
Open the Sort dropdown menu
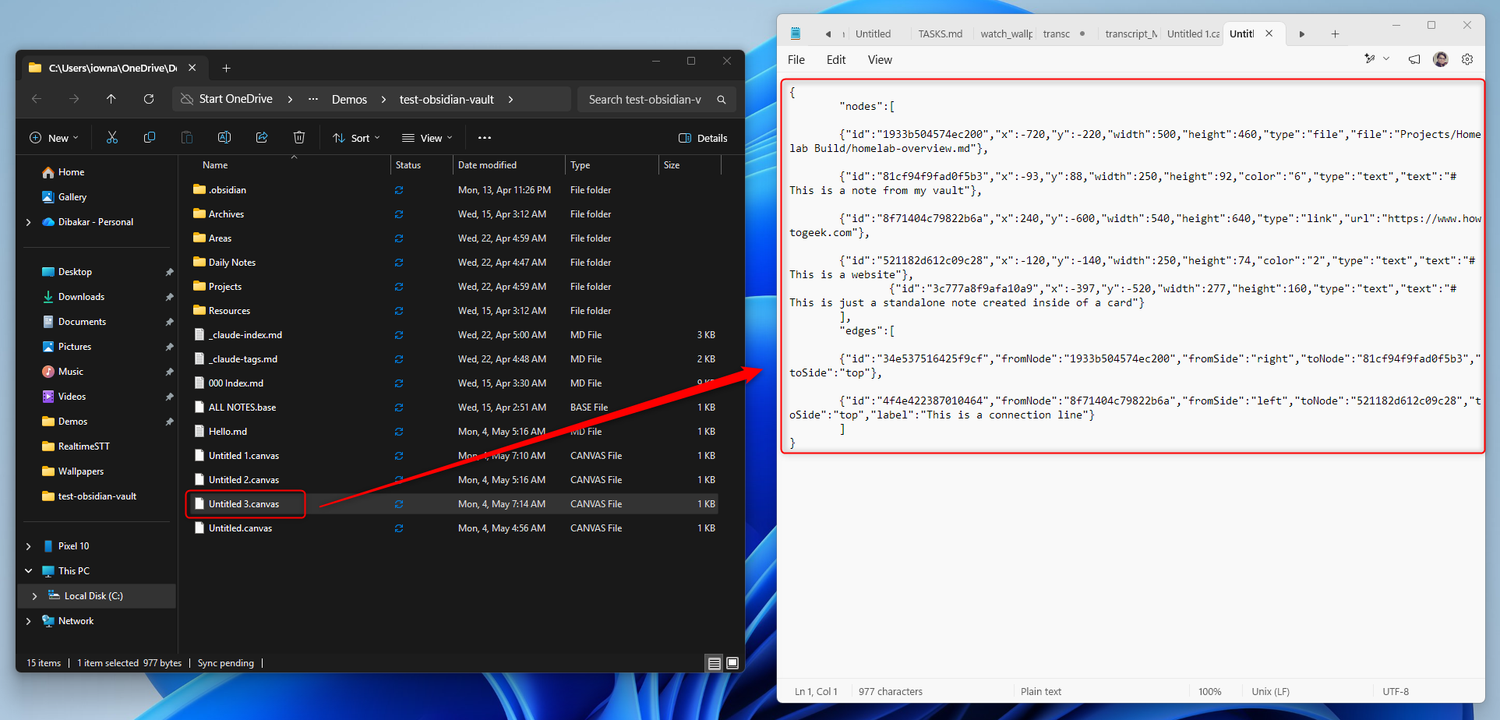(x=357, y=138)
